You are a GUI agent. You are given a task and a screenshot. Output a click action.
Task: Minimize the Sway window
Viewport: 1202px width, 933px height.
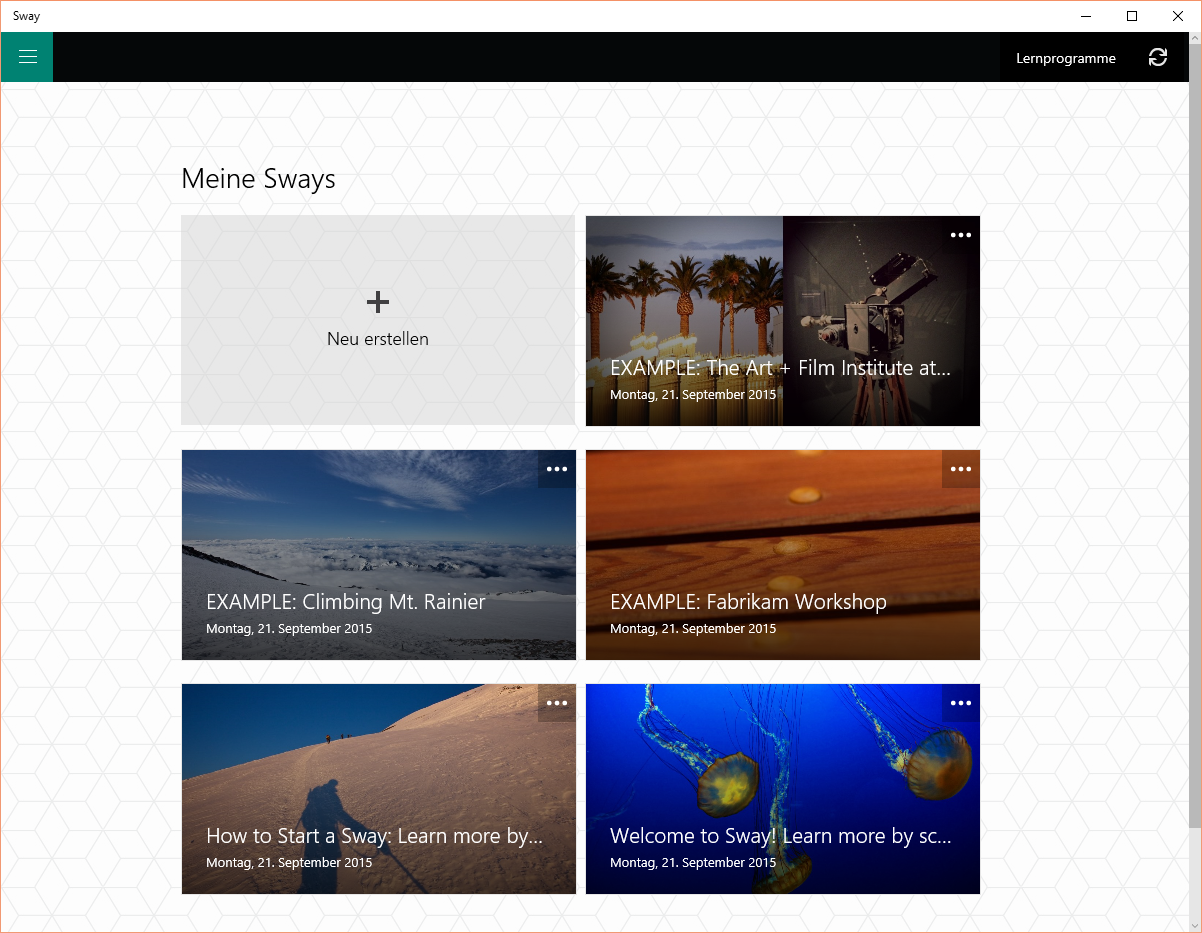point(1086,16)
